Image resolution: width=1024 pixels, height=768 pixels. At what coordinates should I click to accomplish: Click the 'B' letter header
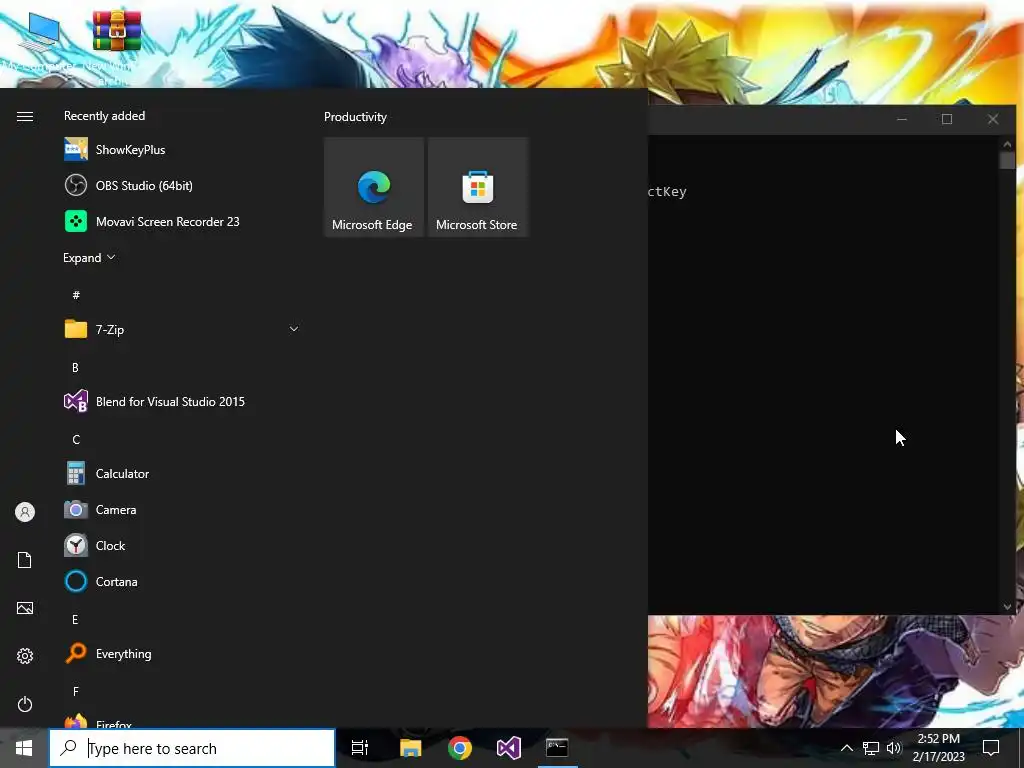tap(75, 367)
